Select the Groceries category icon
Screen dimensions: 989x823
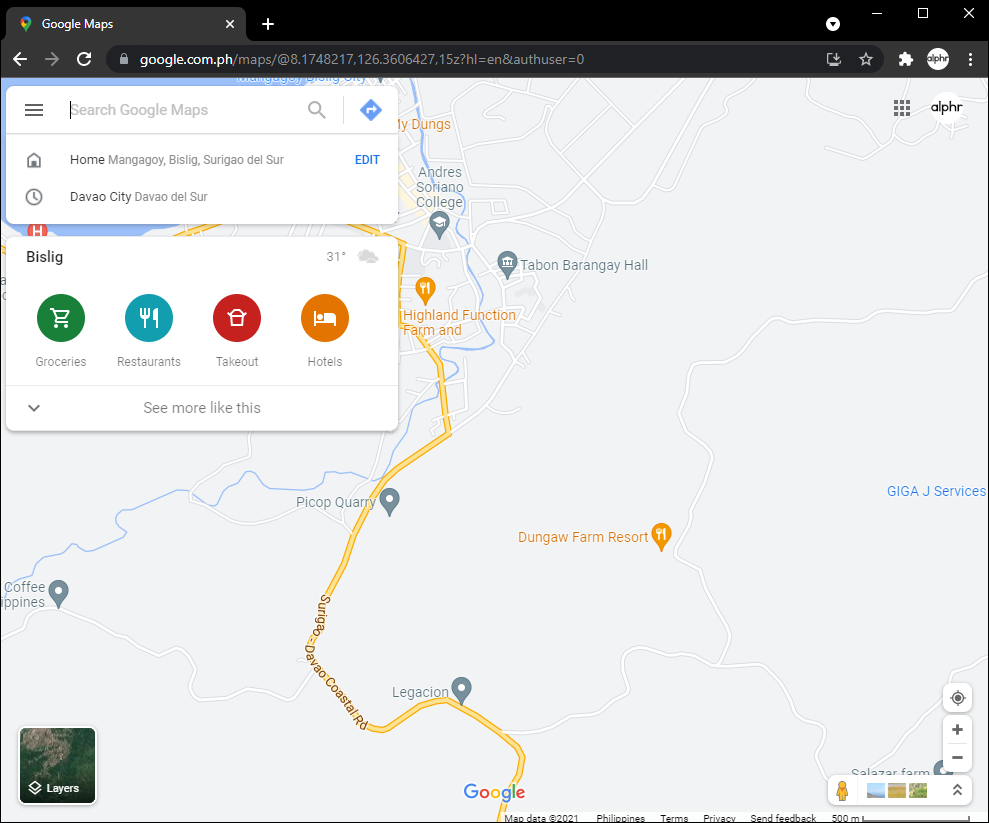tap(61, 318)
